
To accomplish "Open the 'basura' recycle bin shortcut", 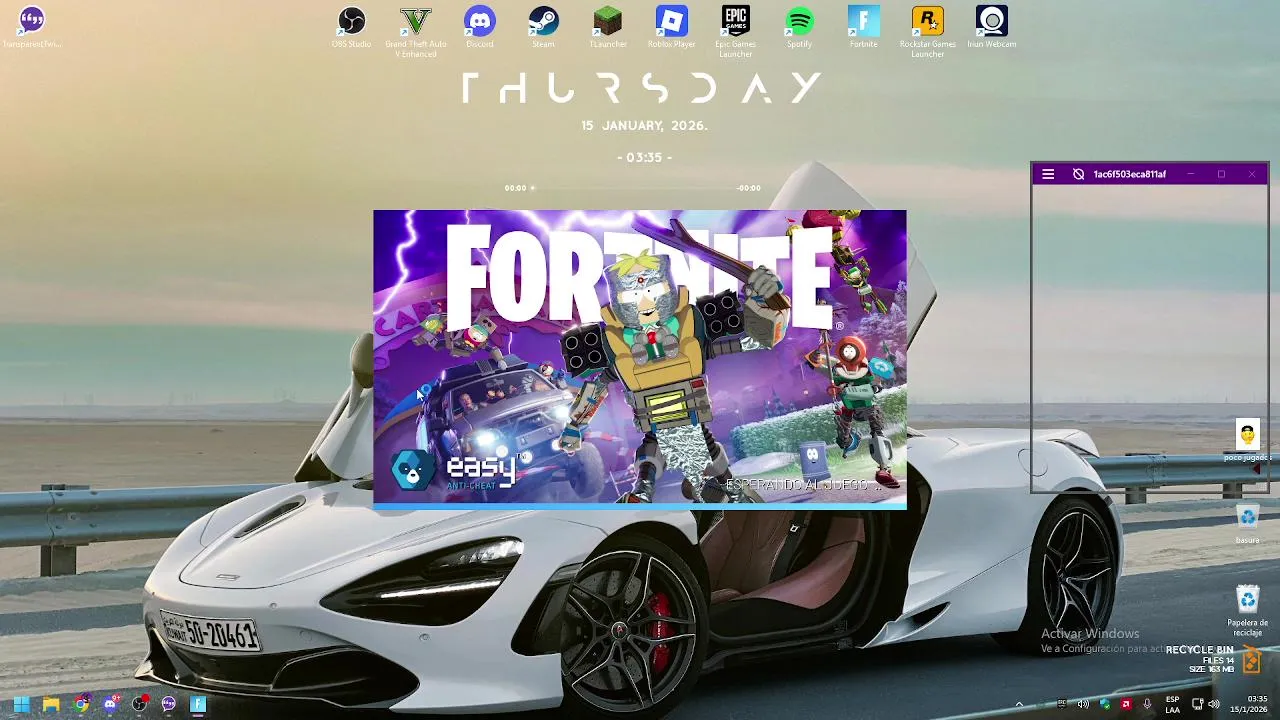I will tap(1247, 523).
